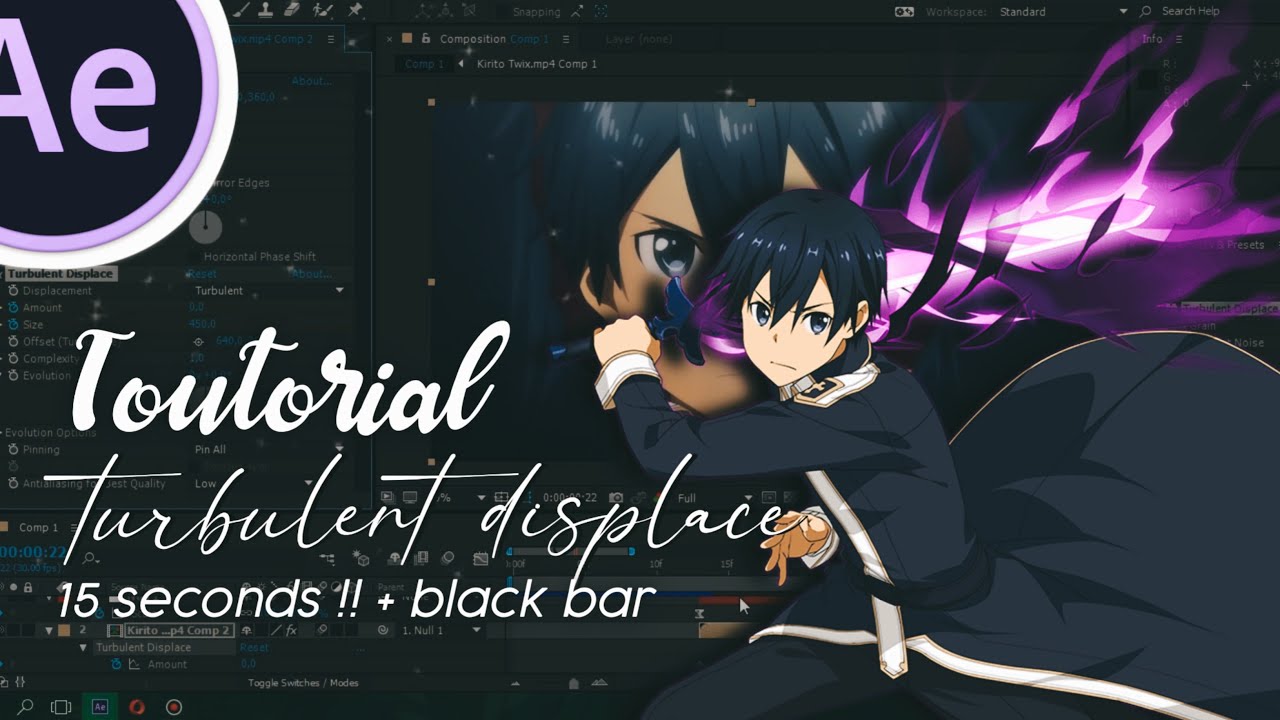1280x720 pixels.
Task: Click the motion blur enable icon in timeline
Action: 448,558
